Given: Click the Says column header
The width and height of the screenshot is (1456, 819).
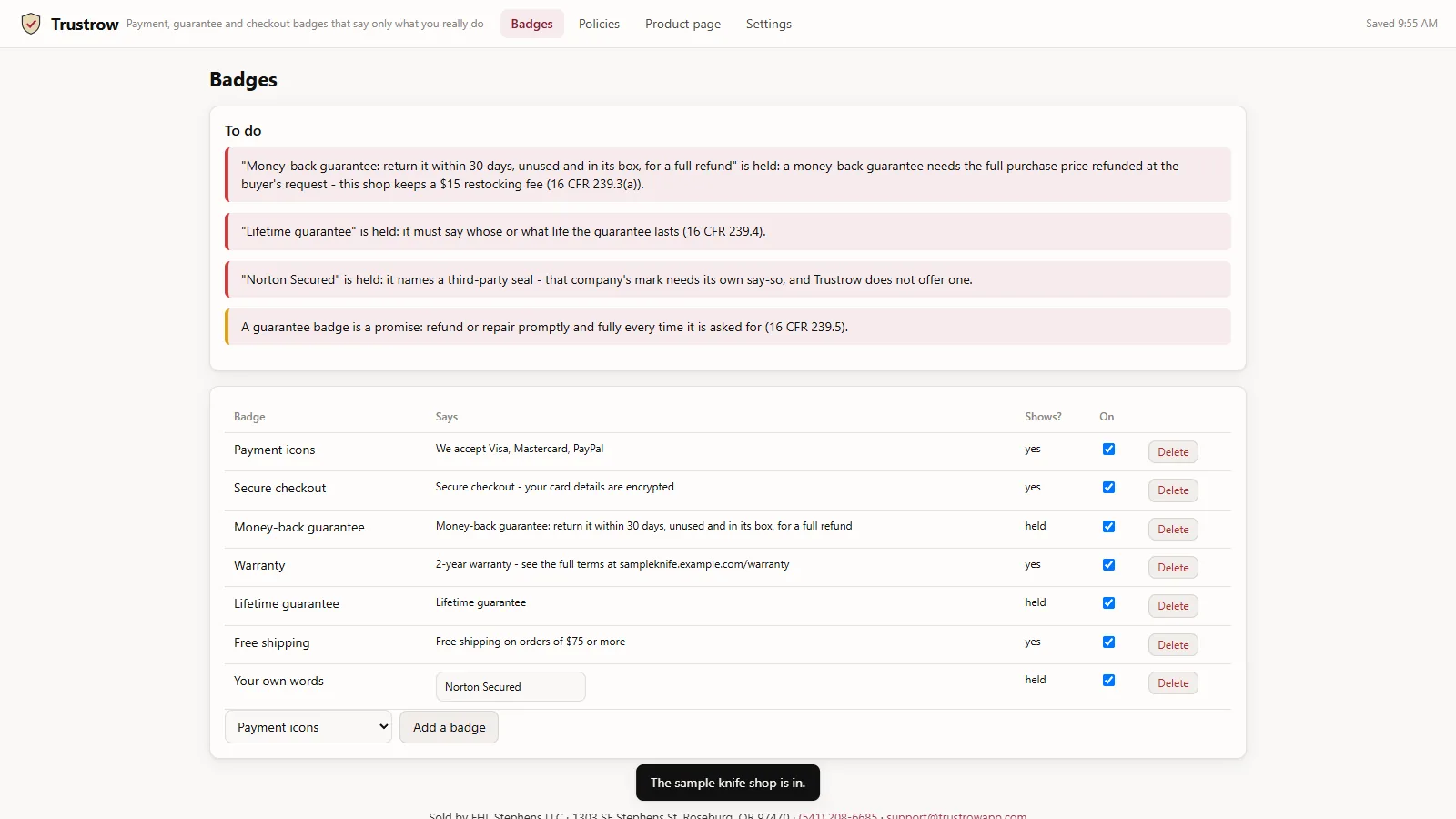Looking at the screenshot, I should (447, 417).
